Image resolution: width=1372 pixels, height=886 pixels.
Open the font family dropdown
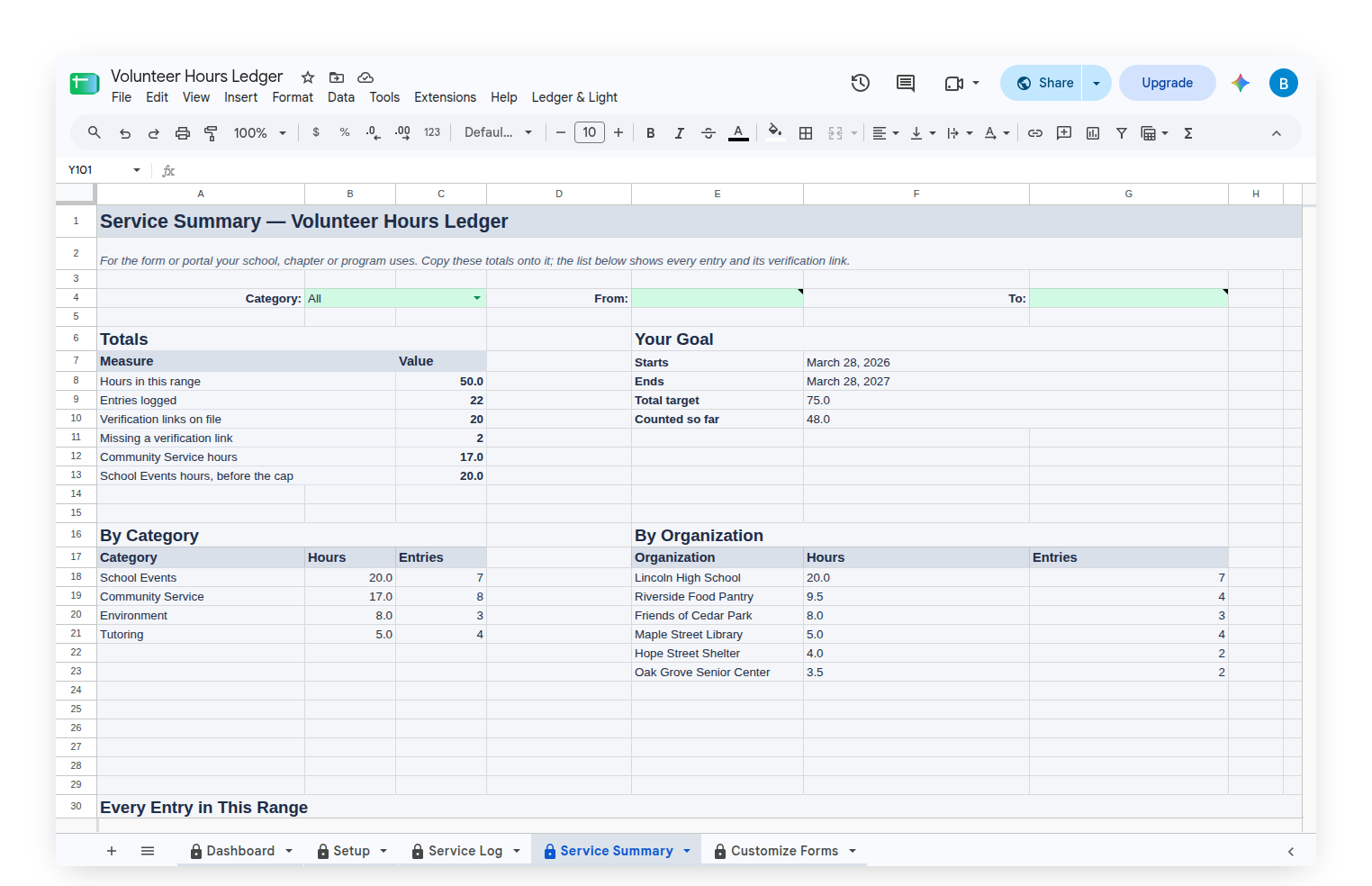(498, 132)
